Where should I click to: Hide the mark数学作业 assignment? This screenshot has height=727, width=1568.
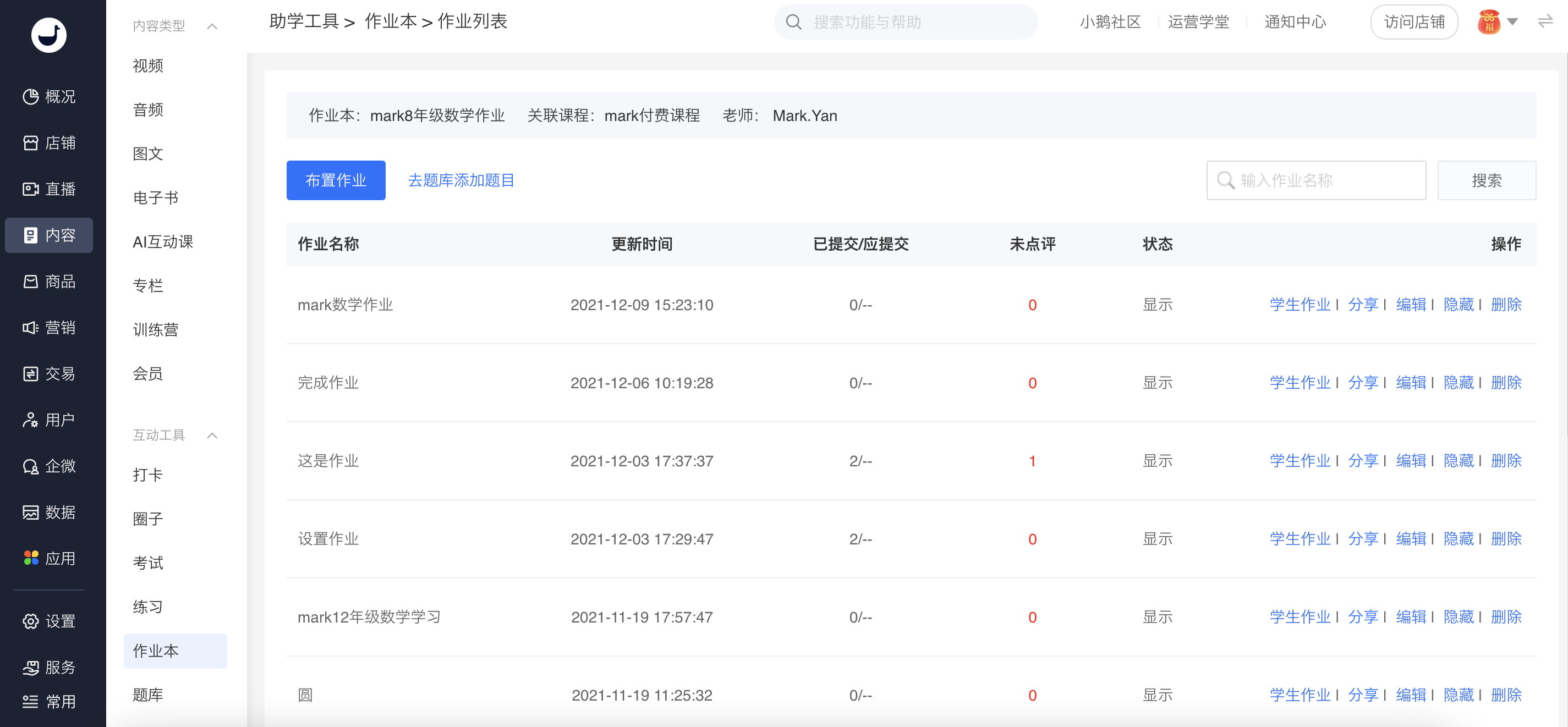[x=1459, y=304]
